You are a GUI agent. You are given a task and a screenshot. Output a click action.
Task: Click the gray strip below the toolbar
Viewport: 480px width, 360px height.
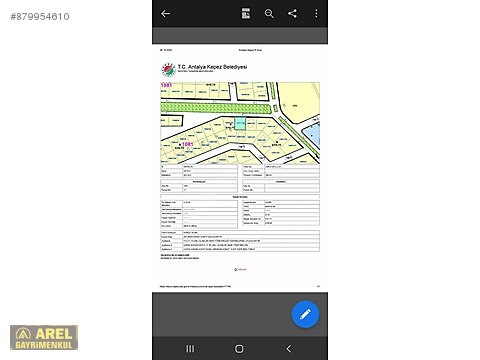coord(240,35)
